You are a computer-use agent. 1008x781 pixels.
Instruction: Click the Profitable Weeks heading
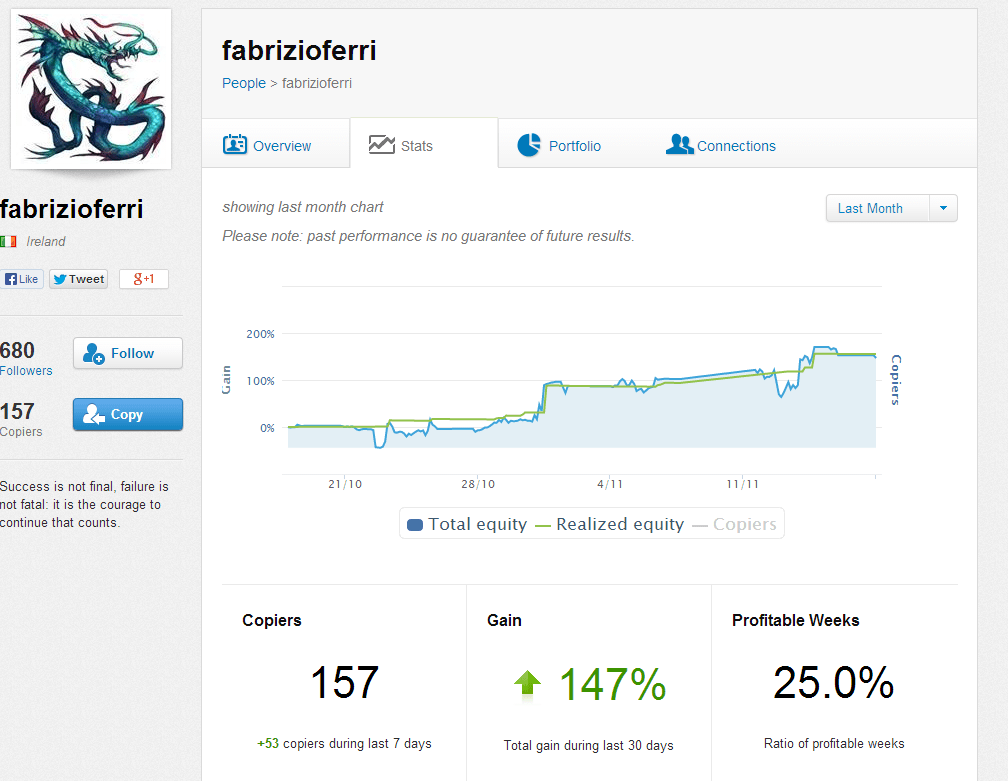(x=795, y=620)
